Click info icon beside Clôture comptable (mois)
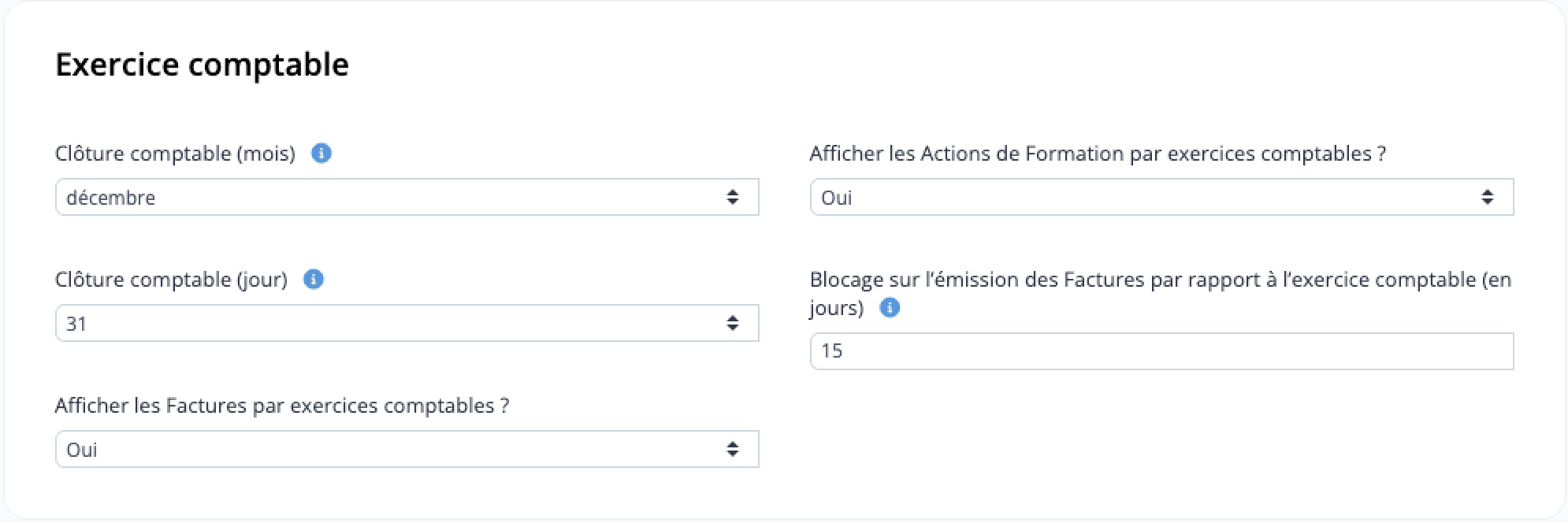This screenshot has height=523, width=1568. coord(321,153)
